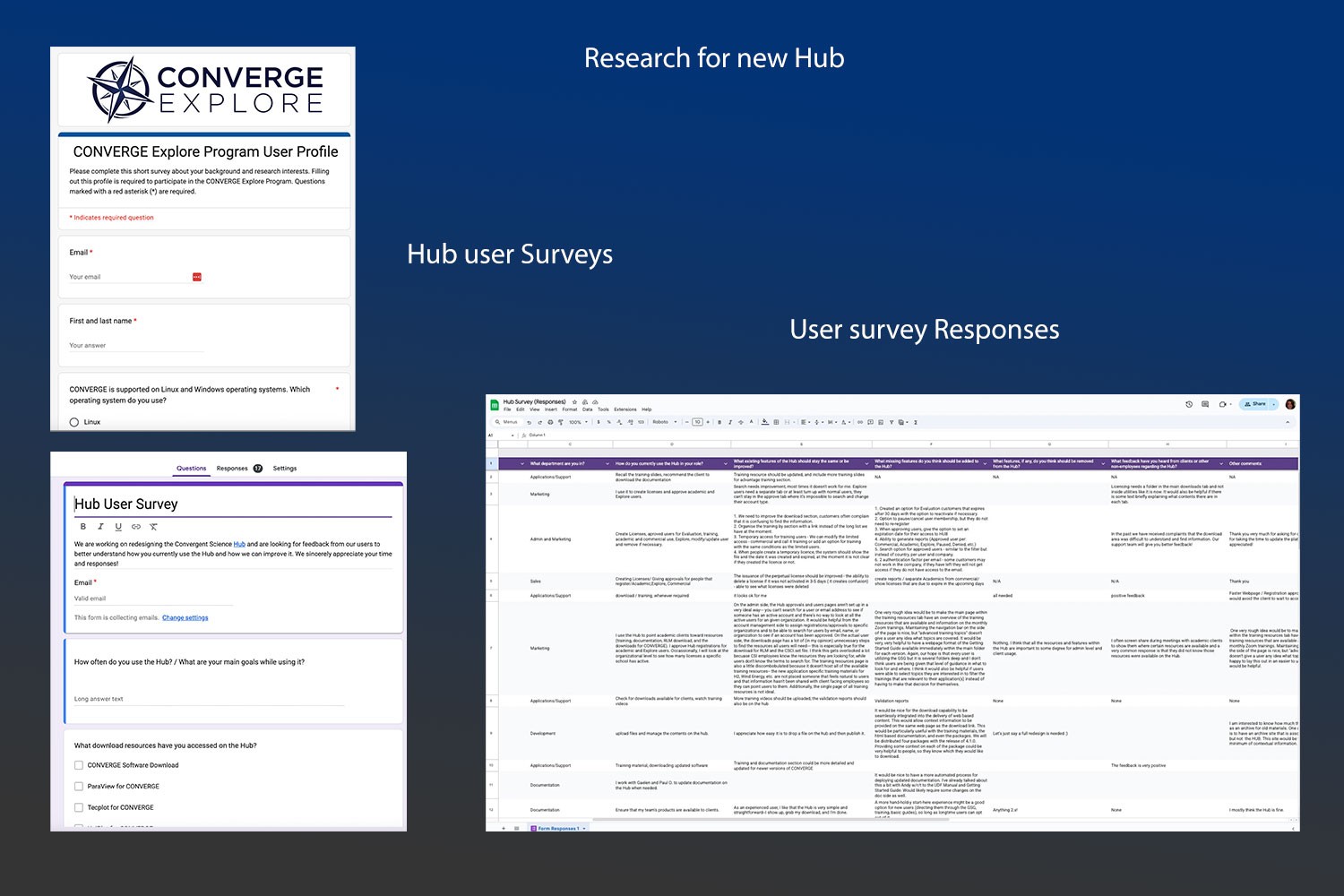1344x896 pixels.
Task: Open Form Responses 1 sheet tab menu
Action: (x=584, y=828)
